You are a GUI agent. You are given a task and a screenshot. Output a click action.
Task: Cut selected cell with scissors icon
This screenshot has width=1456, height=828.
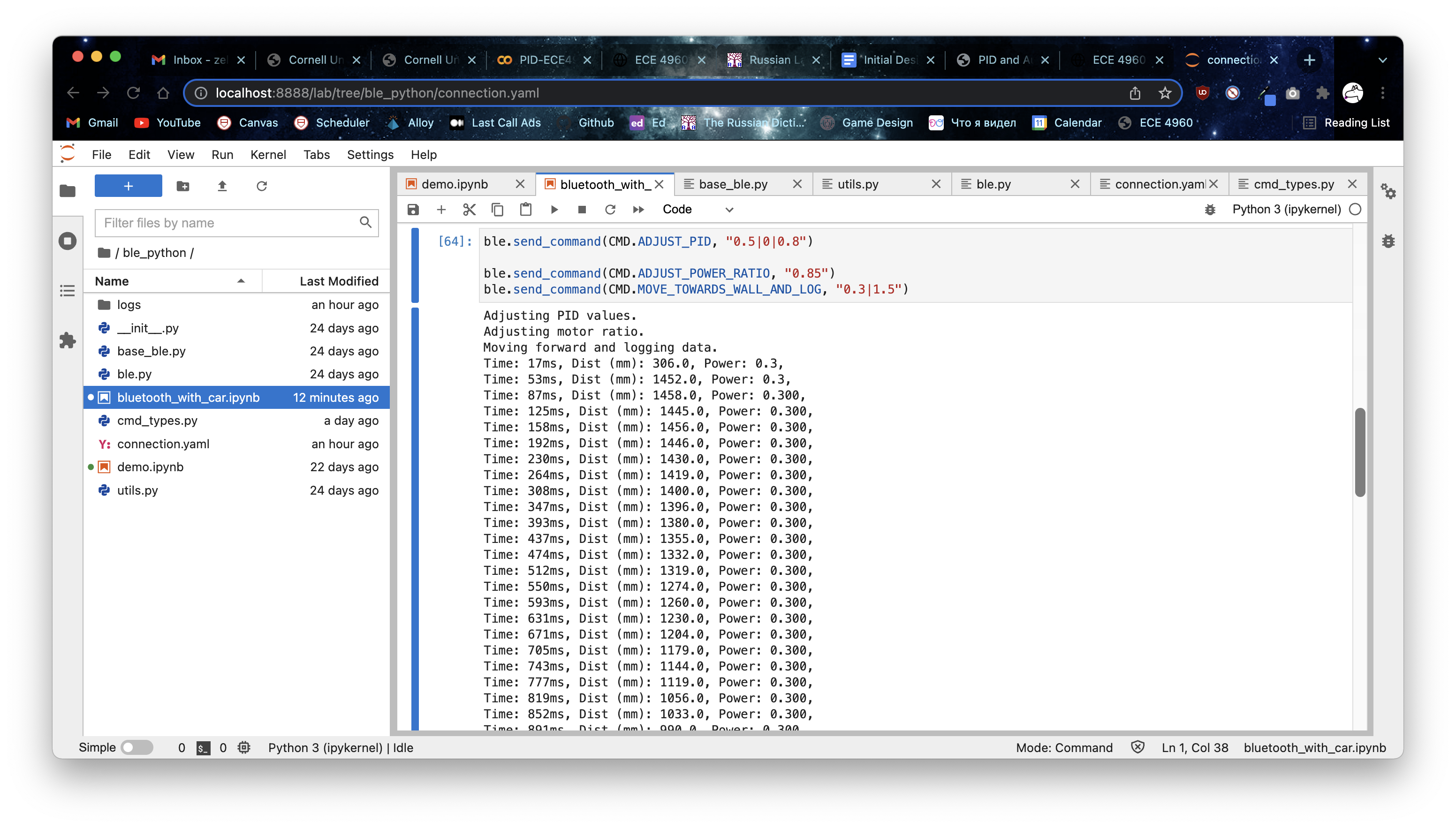(x=469, y=209)
